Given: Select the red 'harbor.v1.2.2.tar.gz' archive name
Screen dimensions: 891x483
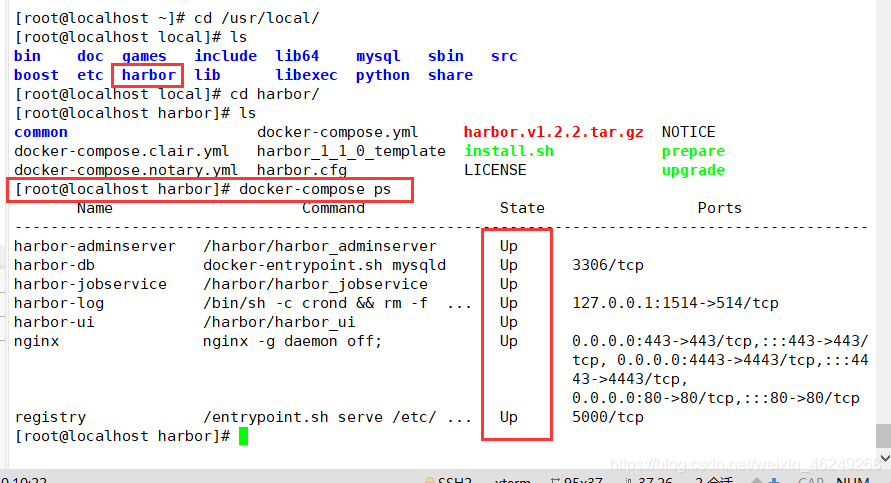Looking at the screenshot, I should 553,132.
